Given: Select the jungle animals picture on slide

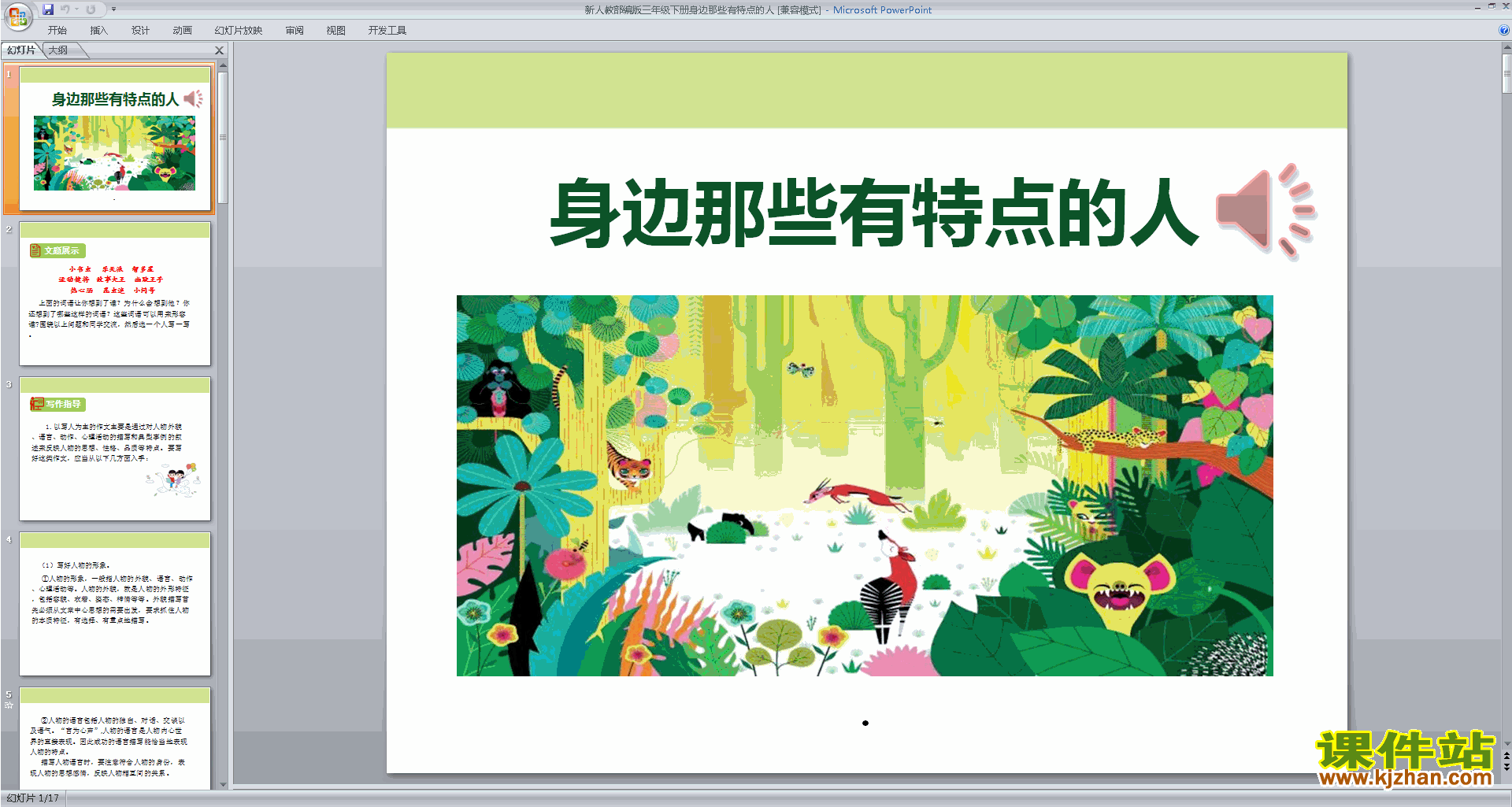Looking at the screenshot, I should (865, 486).
